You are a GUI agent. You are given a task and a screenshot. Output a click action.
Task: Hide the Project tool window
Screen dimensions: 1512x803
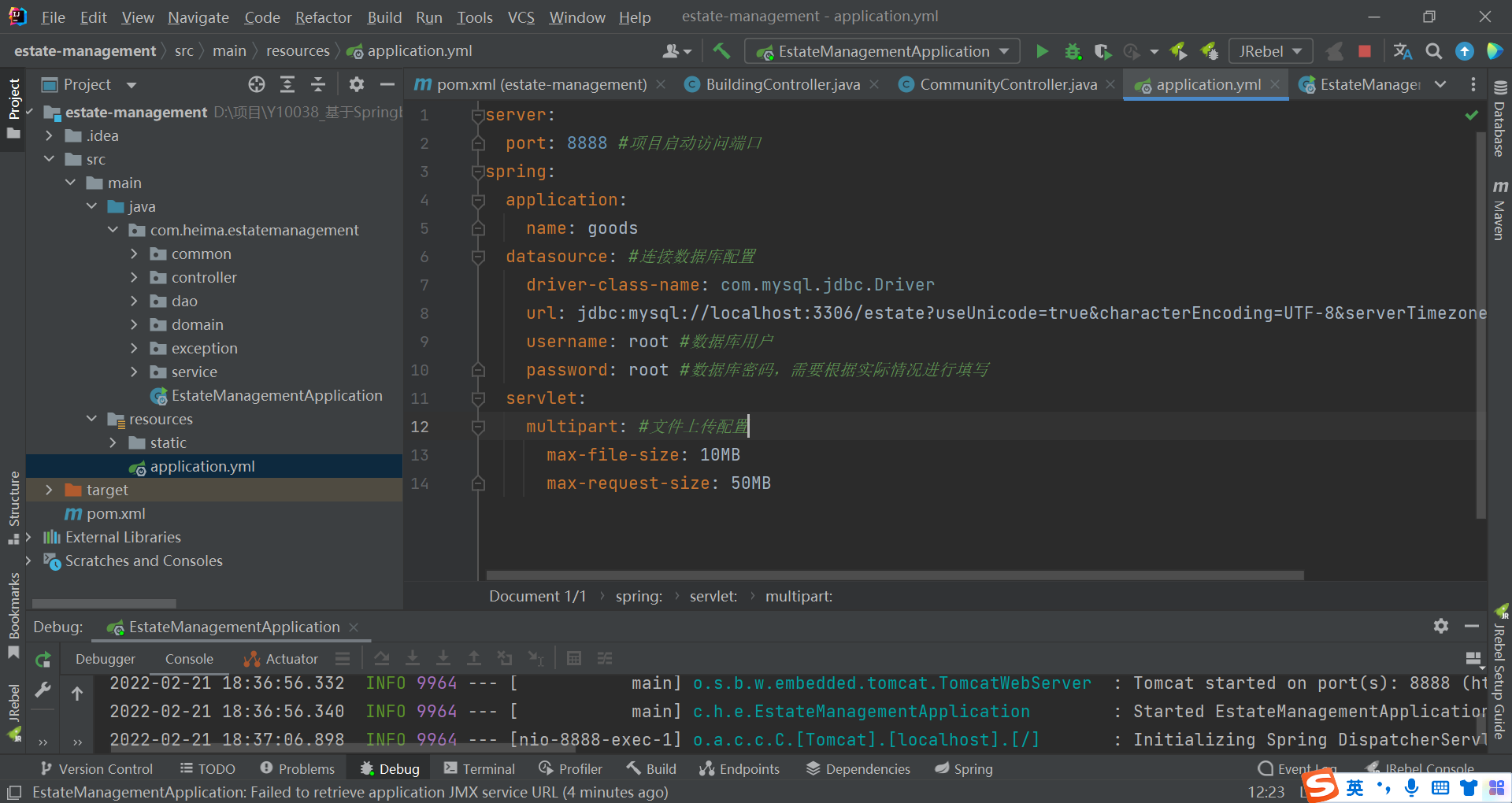click(387, 84)
